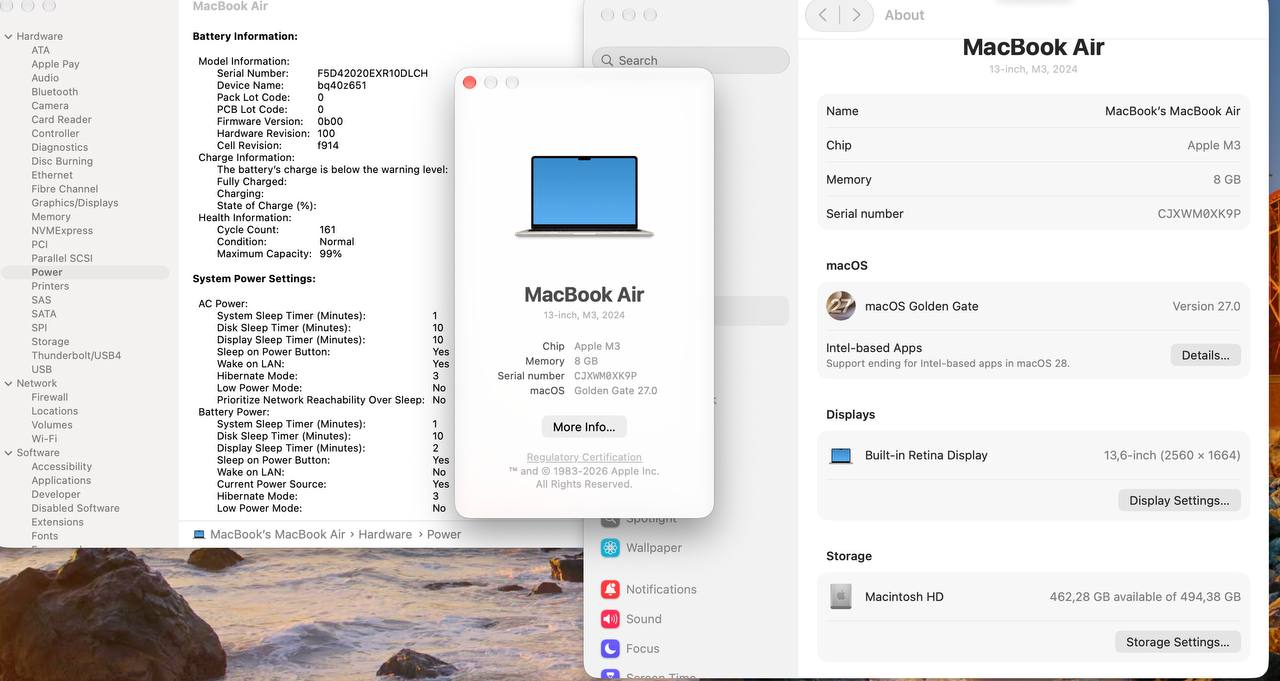Open Focus settings via moon icon
Viewport: 1280px width, 681px height.
(x=610, y=649)
